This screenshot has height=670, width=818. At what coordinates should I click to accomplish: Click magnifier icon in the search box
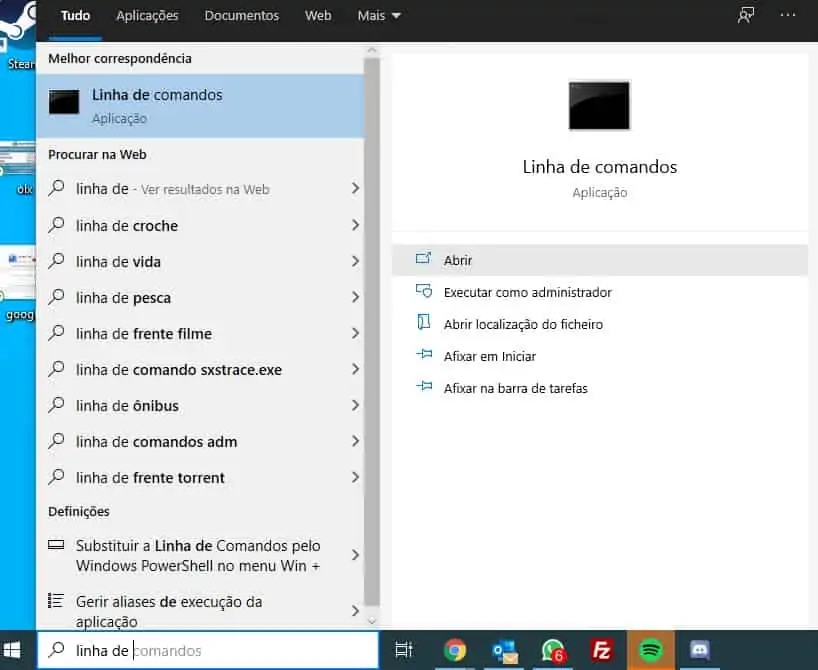(56, 650)
